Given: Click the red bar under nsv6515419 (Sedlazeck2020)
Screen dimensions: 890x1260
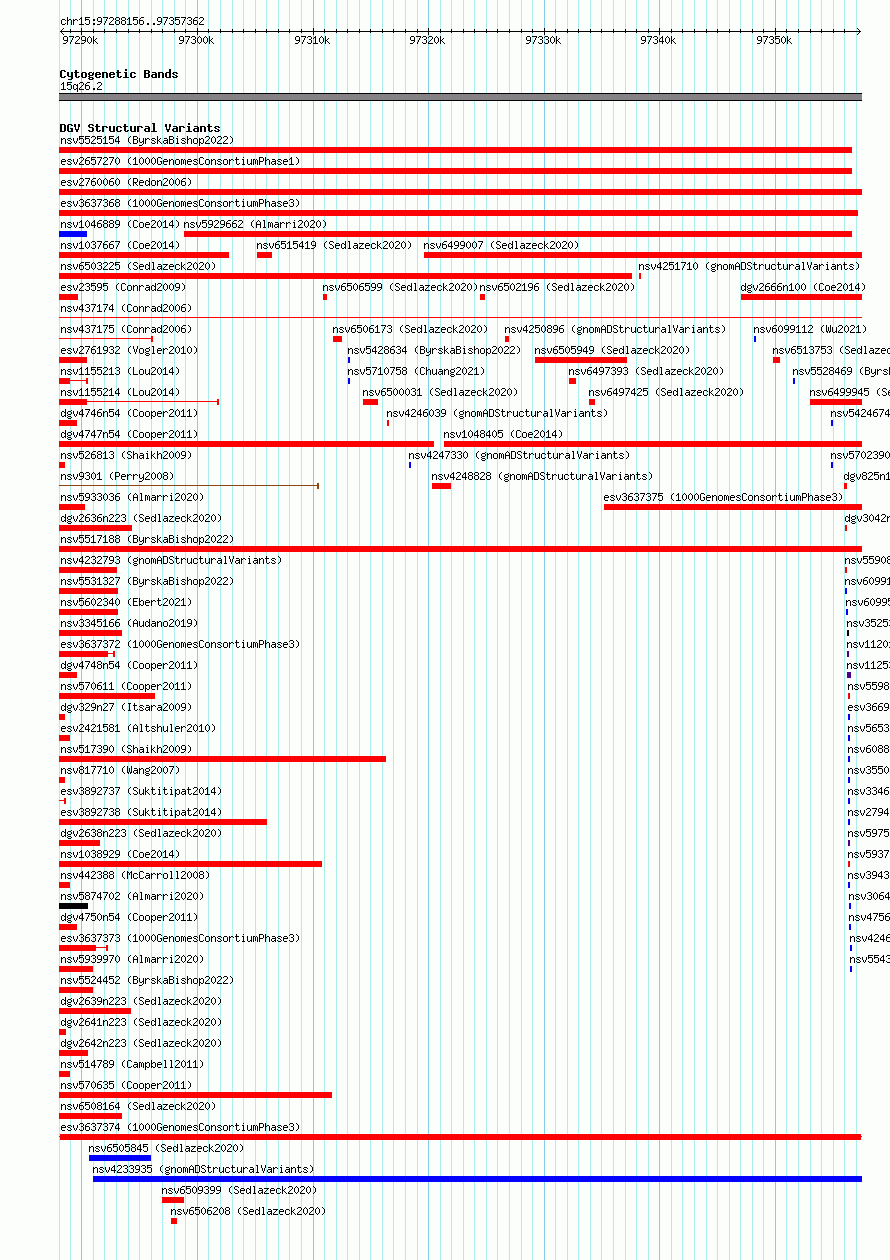Looking at the screenshot, I should [x=264, y=255].
